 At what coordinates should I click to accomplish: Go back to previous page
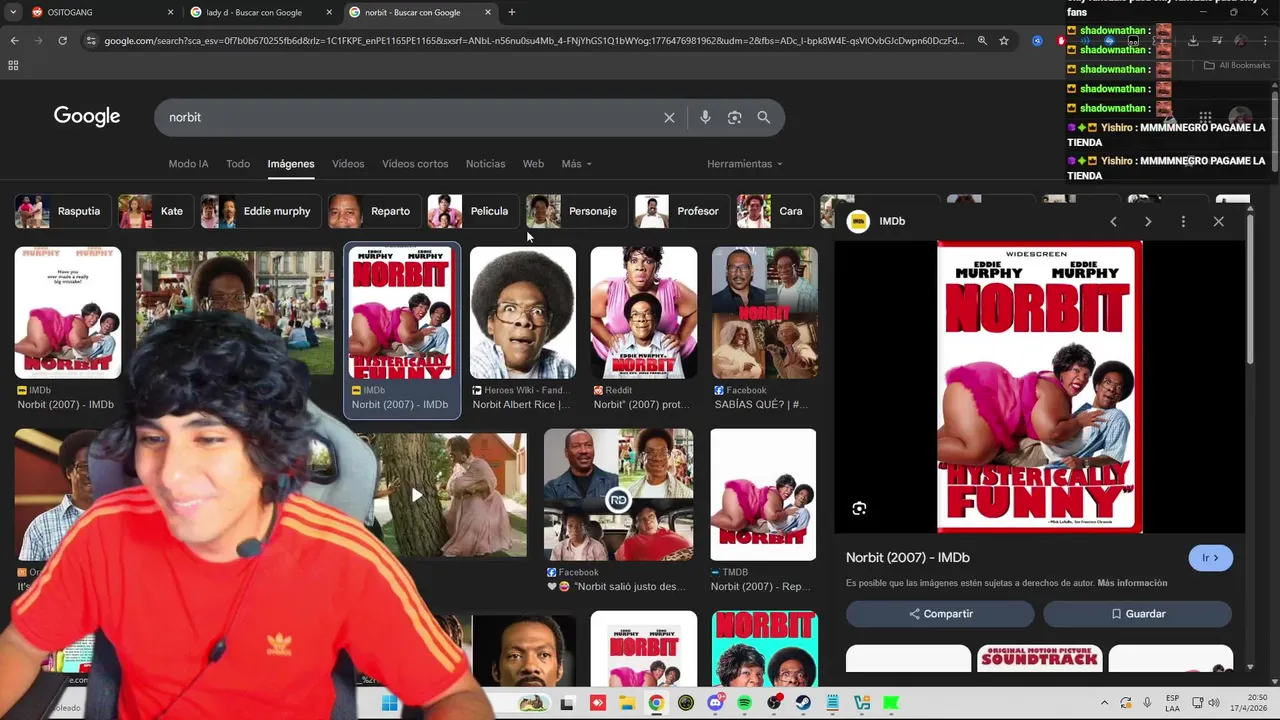point(14,41)
